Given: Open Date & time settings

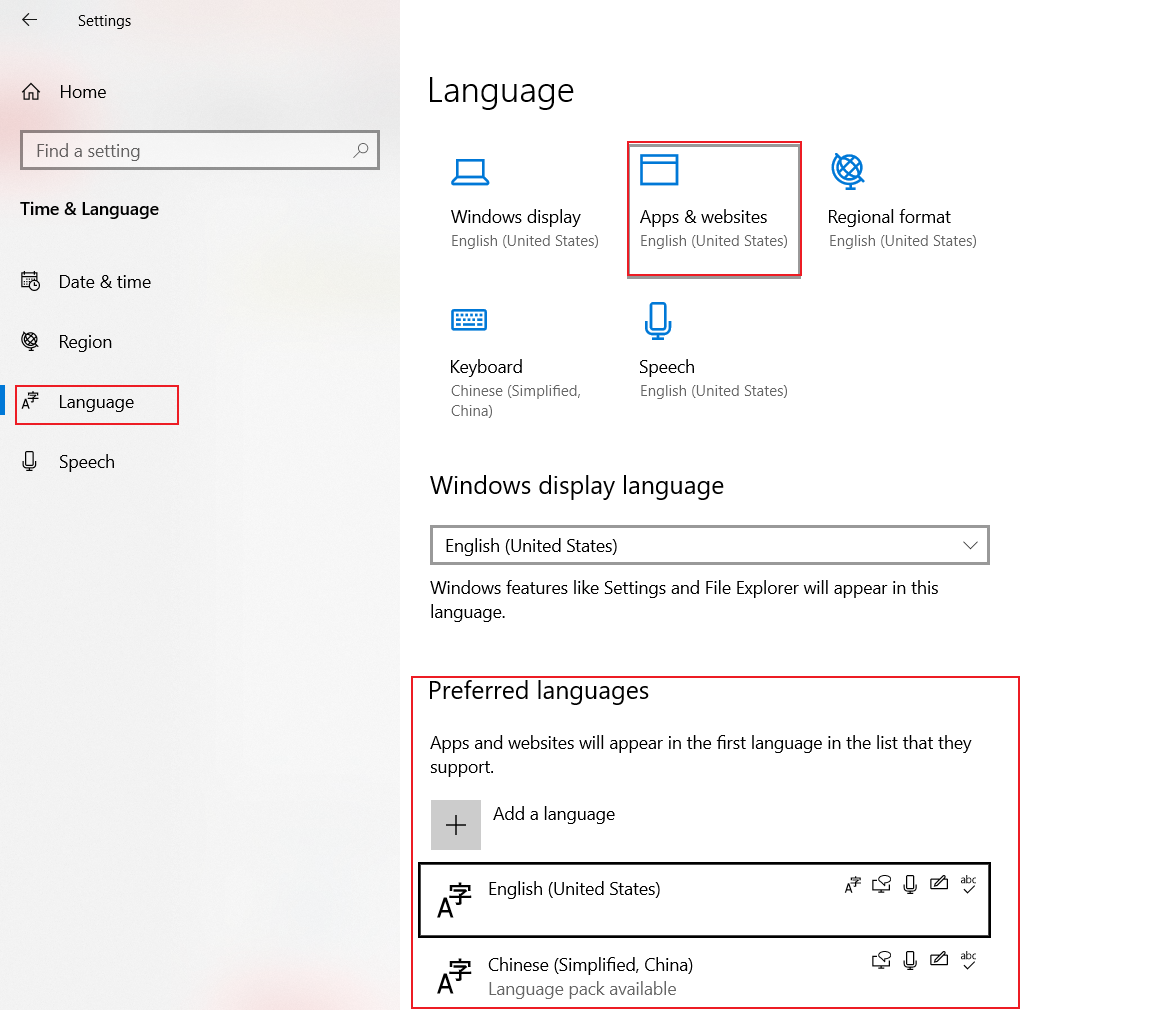Looking at the screenshot, I should click(104, 282).
